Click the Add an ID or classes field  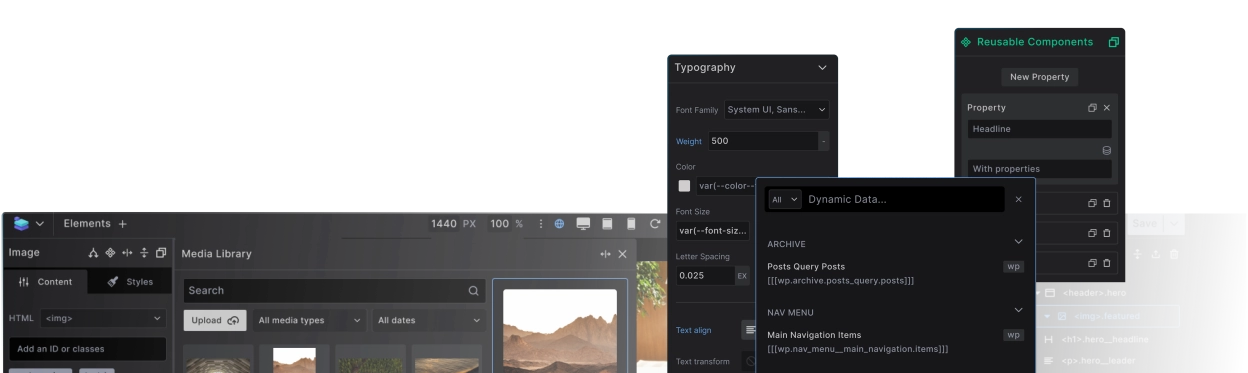(87, 349)
